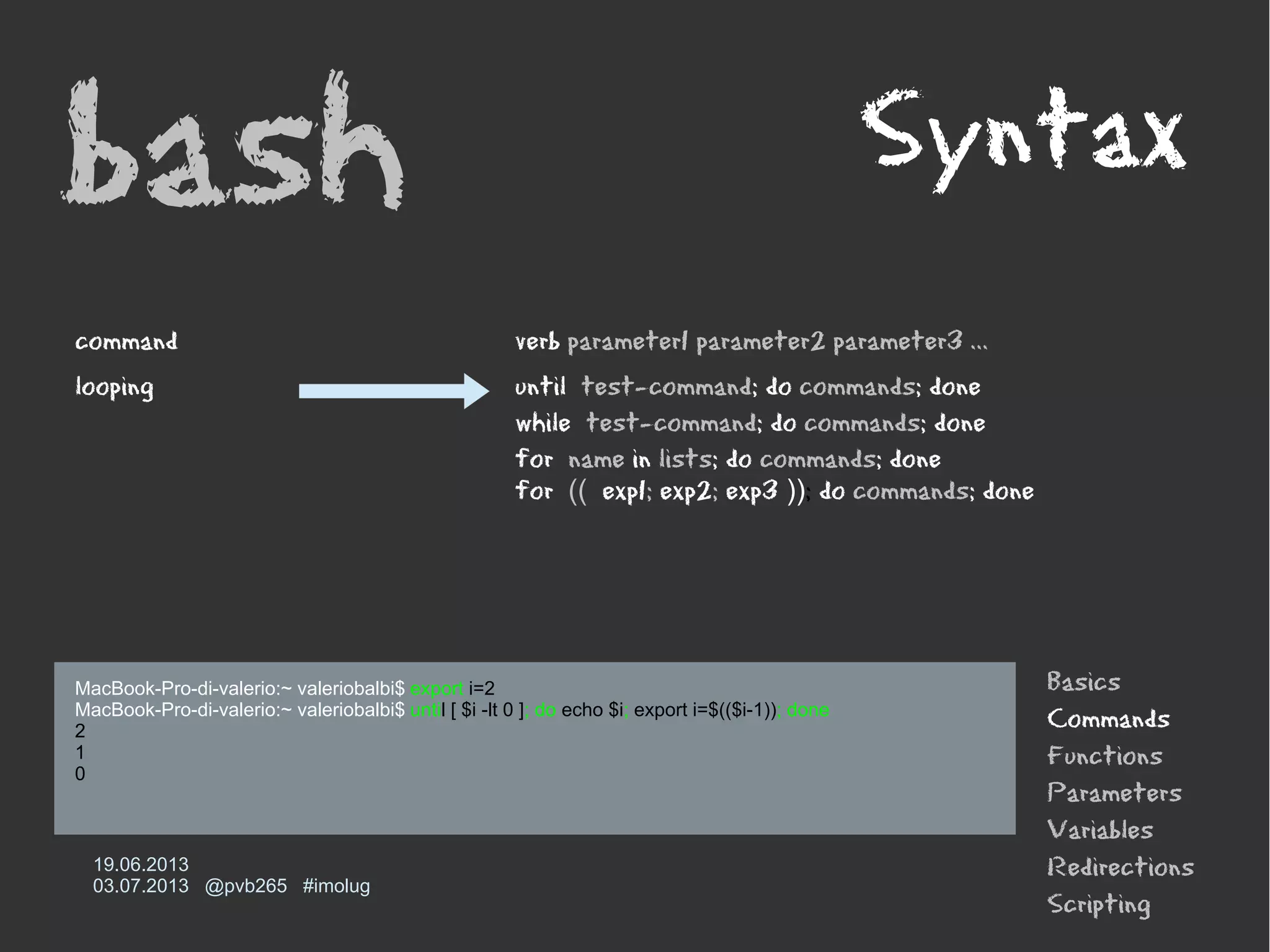Click the '#imolug' hashtag
This screenshot has height=952, width=1270.
pos(336,886)
